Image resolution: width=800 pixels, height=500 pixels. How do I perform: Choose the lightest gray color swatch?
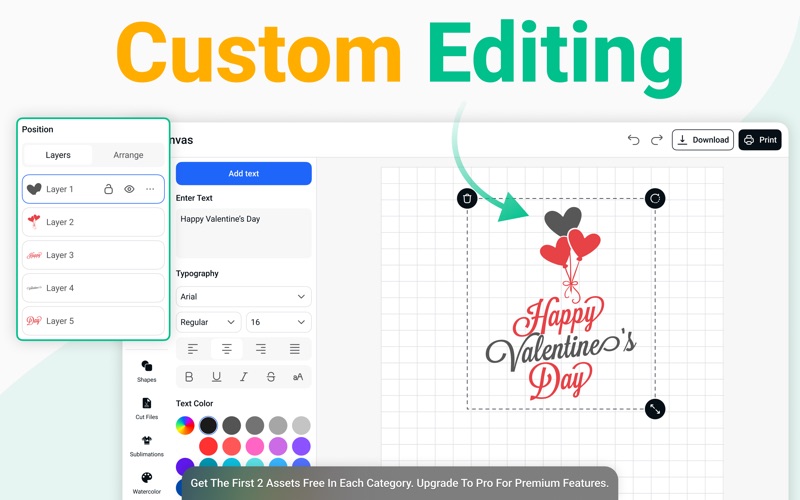[301, 425]
